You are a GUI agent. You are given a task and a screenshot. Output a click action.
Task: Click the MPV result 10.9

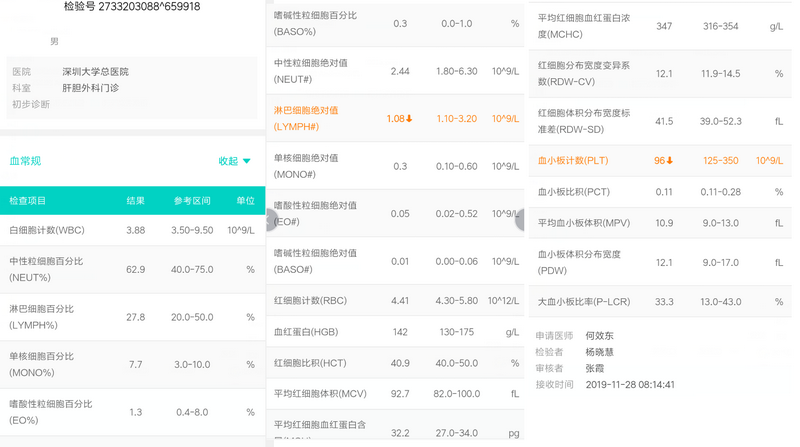(x=664, y=223)
